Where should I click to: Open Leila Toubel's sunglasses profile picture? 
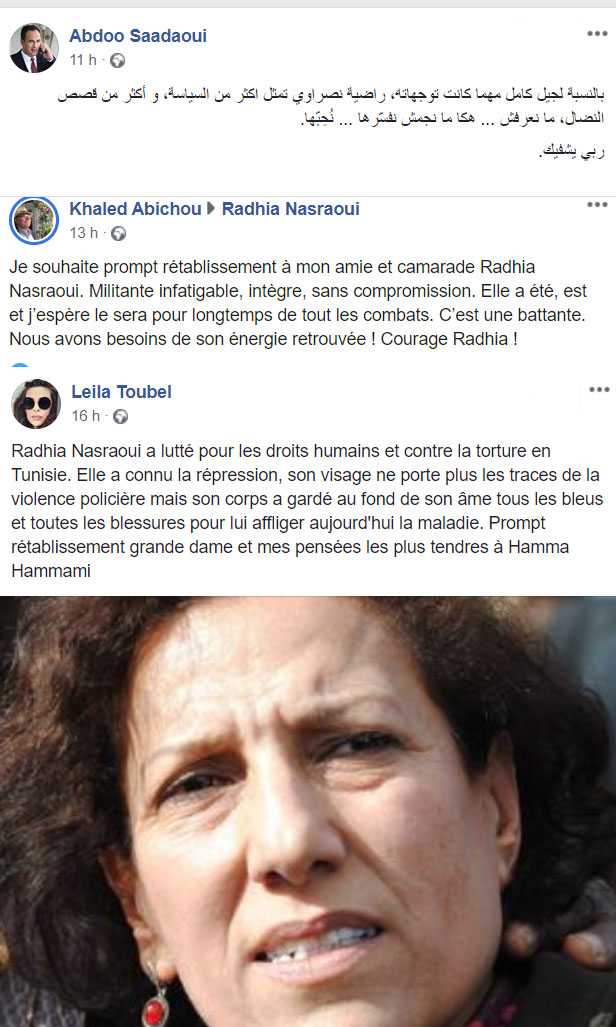pos(36,403)
